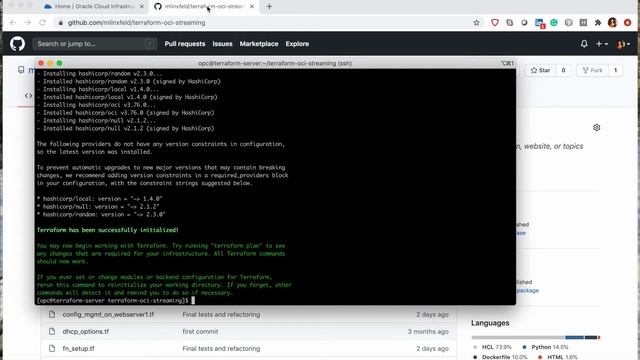View the stargazers count 0
This screenshot has height=360, width=640.
click(563, 70)
